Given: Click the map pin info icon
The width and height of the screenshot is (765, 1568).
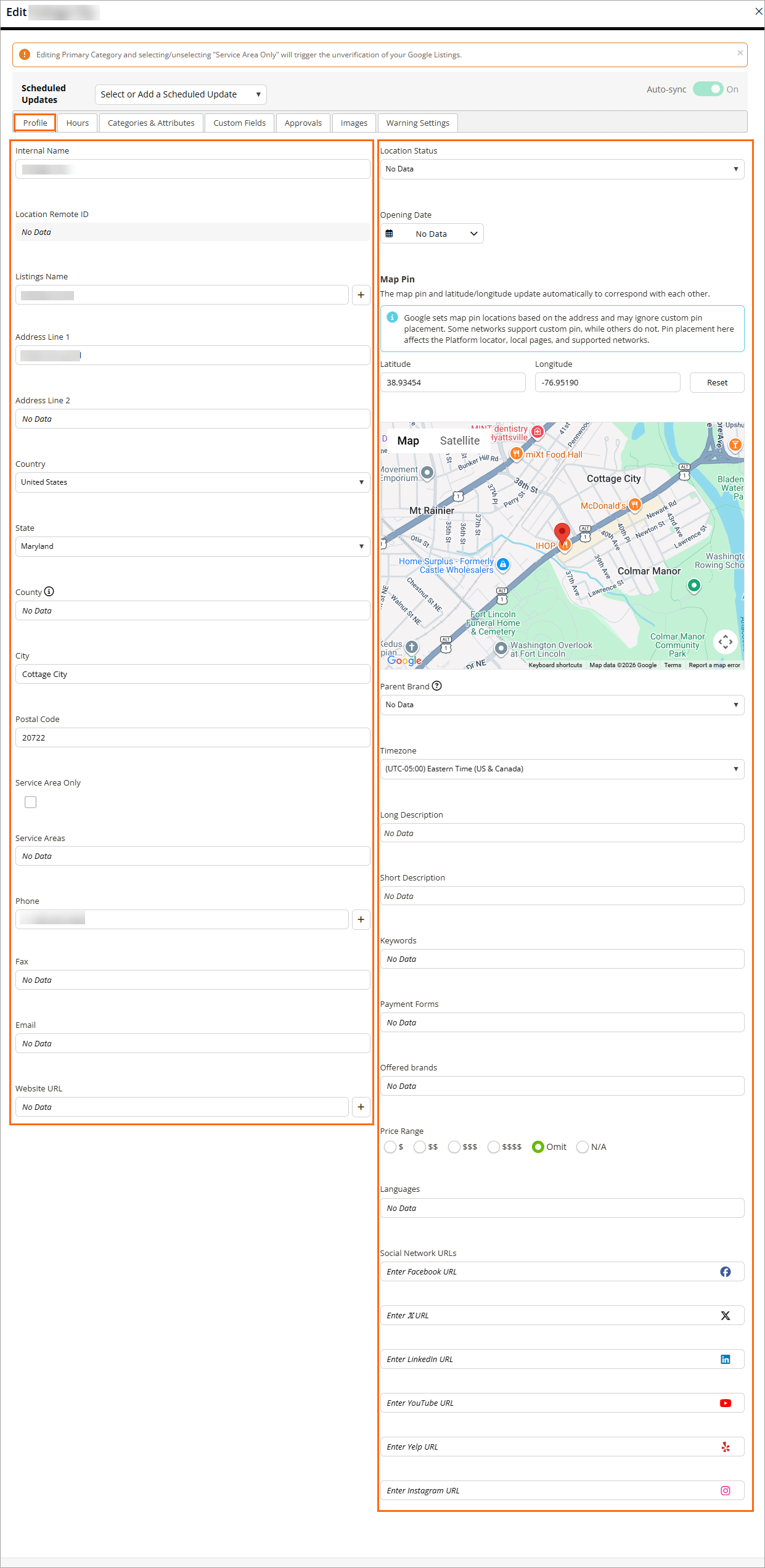Looking at the screenshot, I should [x=392, y=317].
